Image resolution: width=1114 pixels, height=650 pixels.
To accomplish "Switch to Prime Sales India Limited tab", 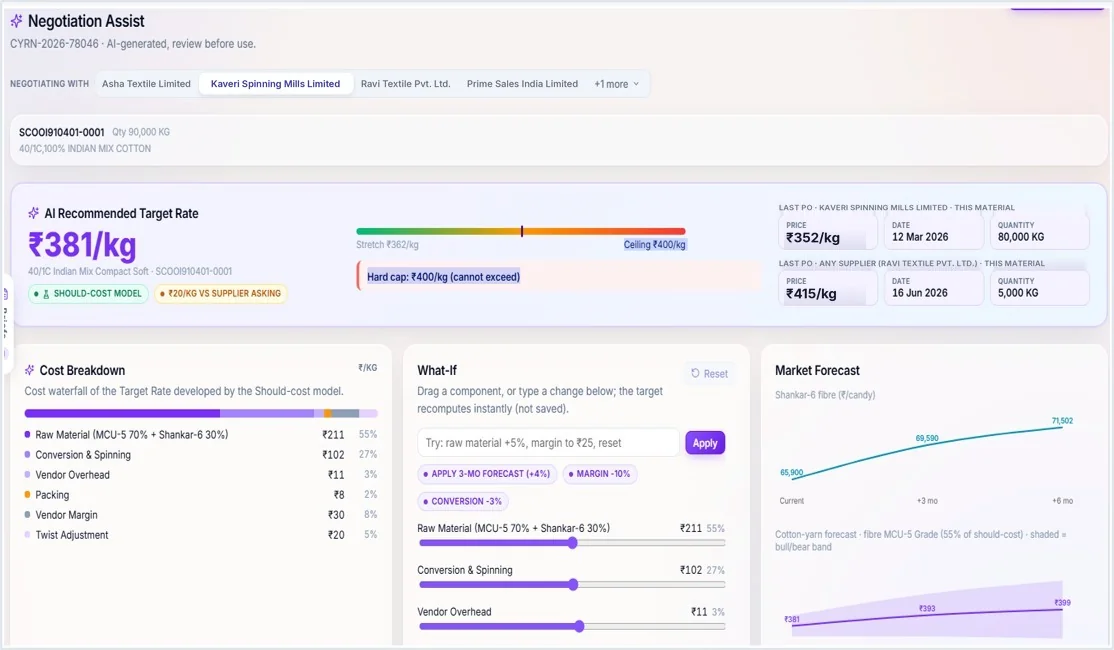I will tap(522, 84).
